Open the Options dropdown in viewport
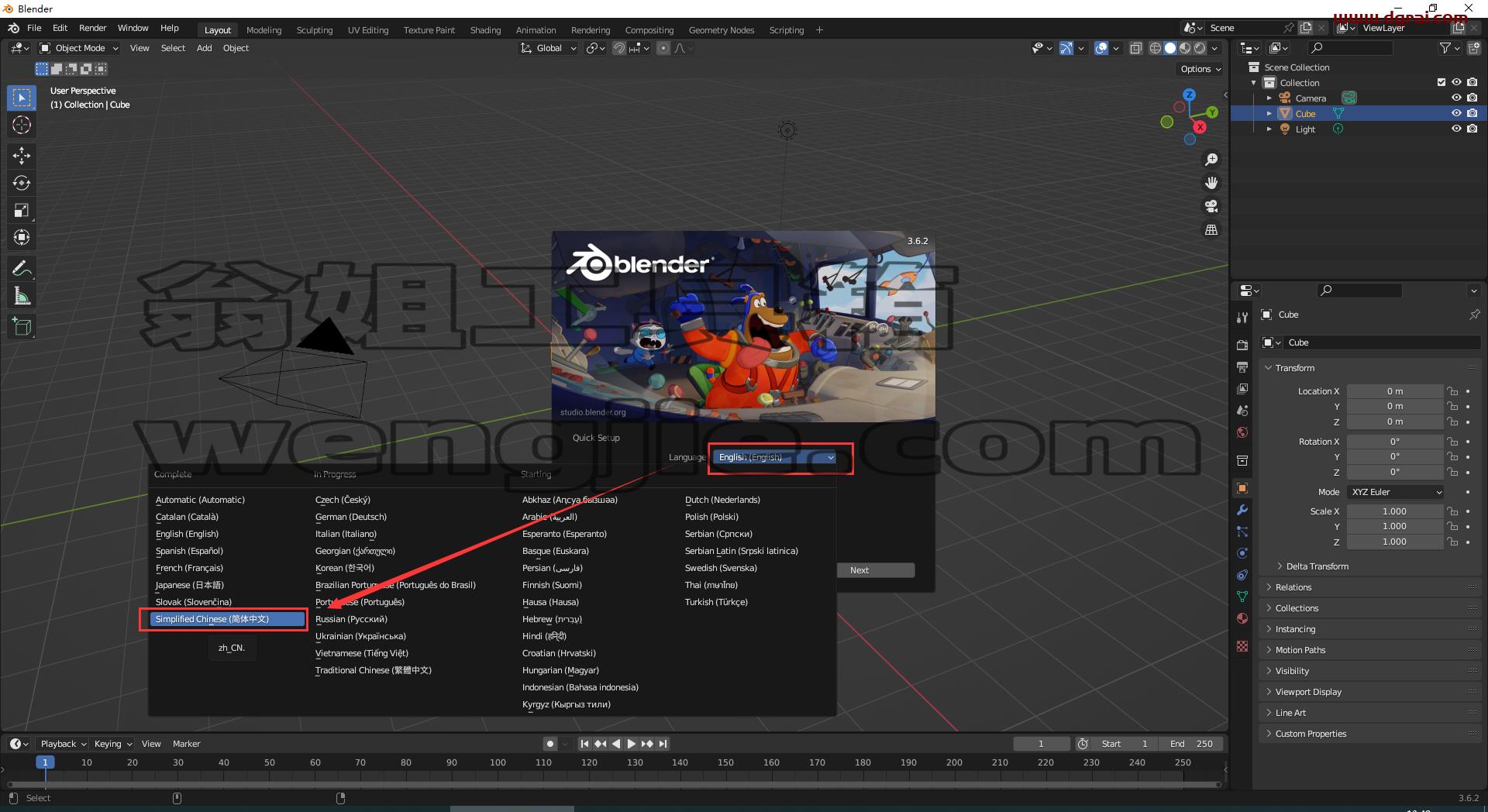The image size is (1488, 812). tap(1200, 69)
